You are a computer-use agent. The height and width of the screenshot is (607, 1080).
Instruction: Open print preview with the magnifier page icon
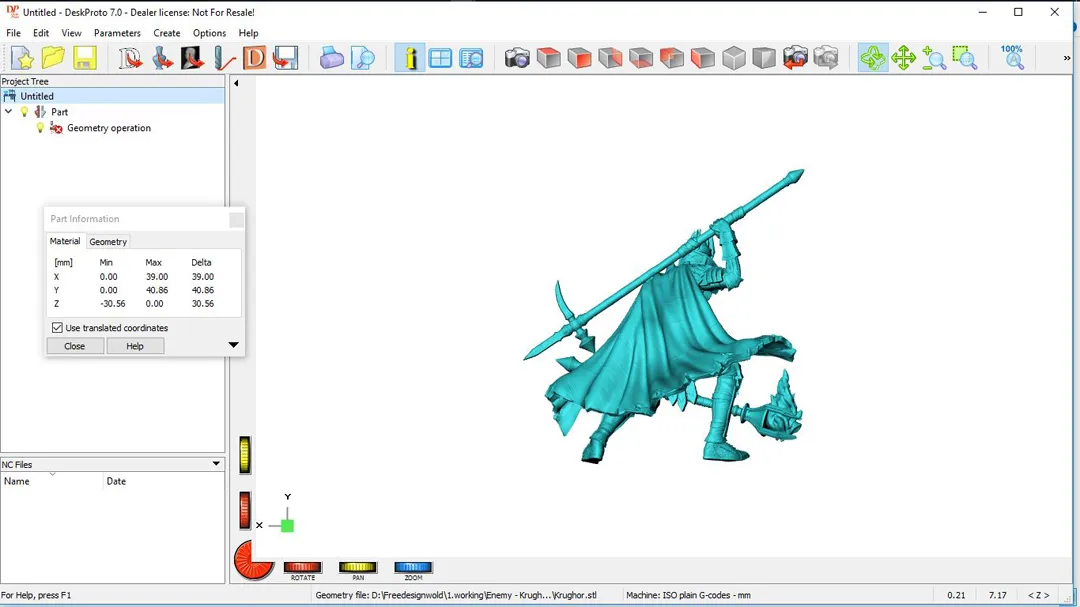point(362,58)
